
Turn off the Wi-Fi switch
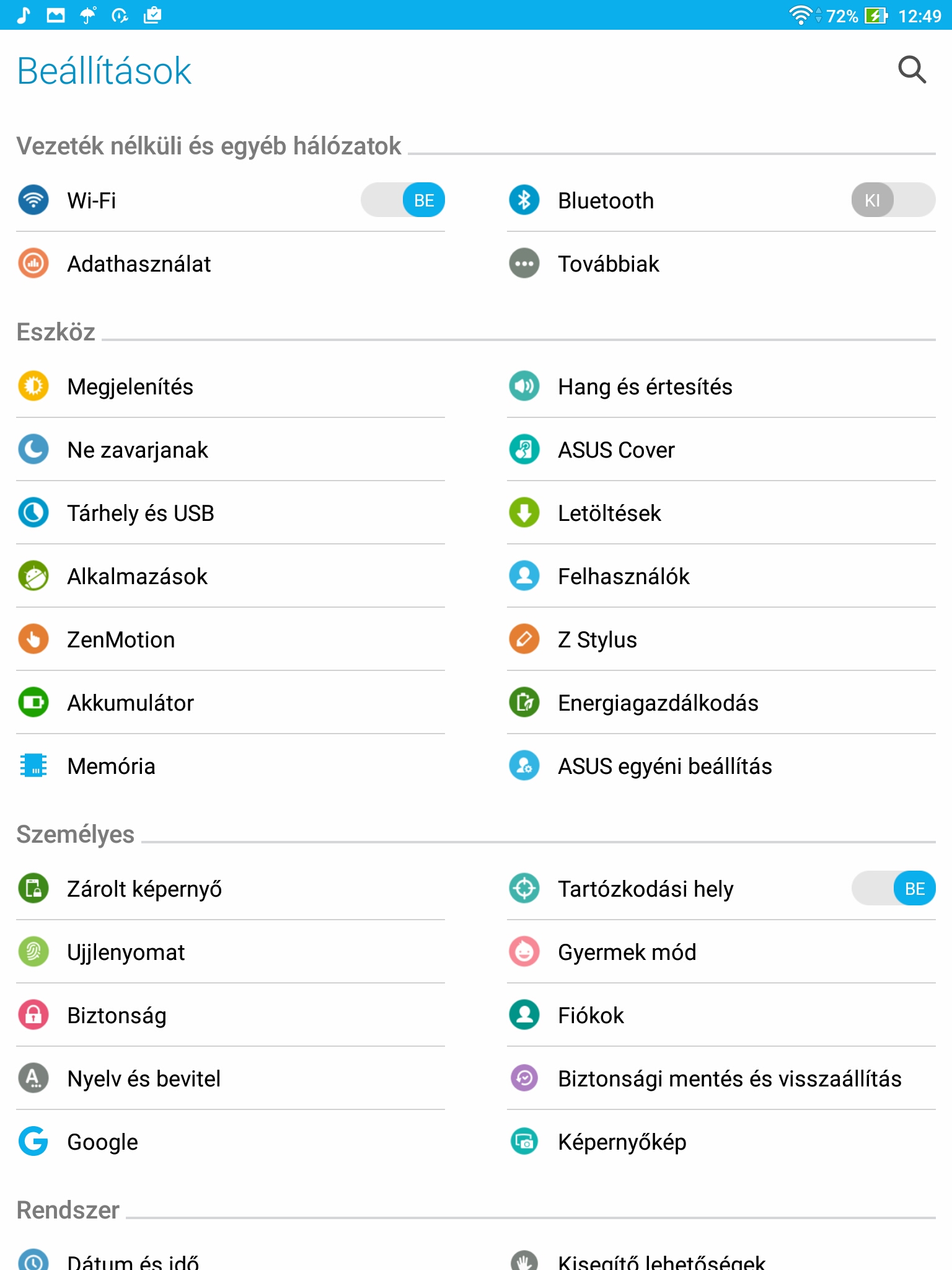(403, 200)
